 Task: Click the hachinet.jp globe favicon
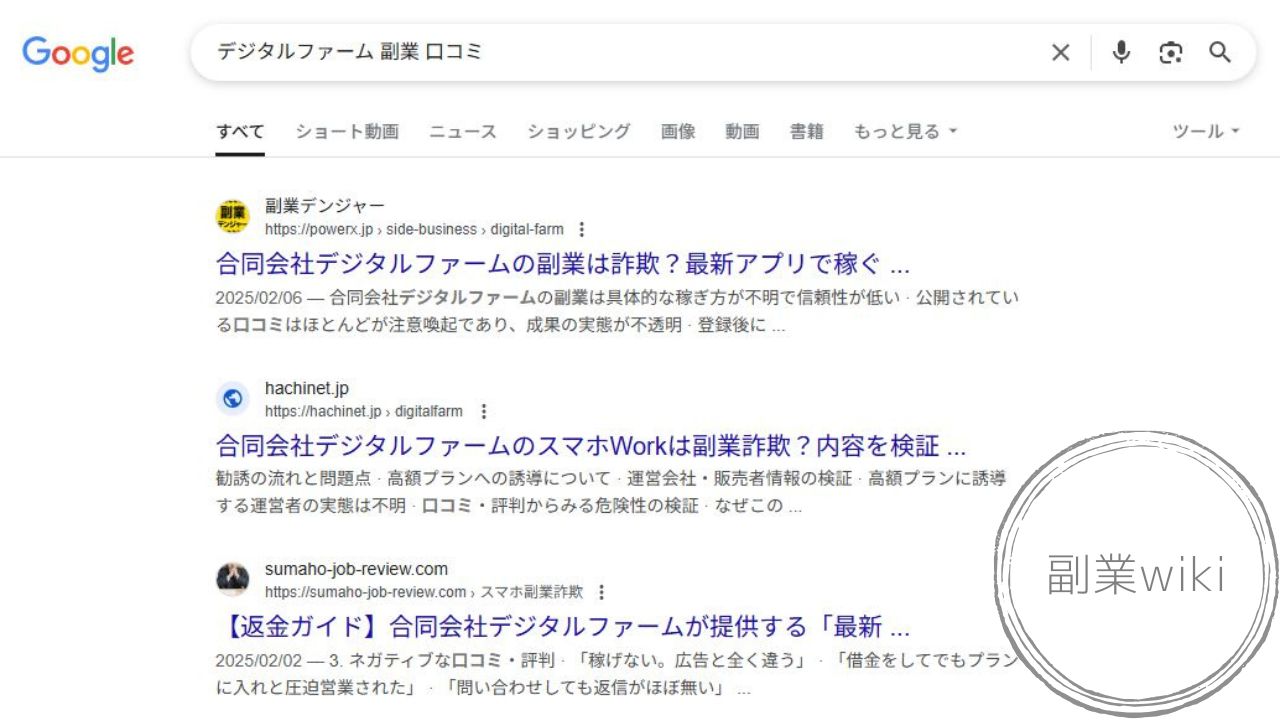pos(232,399)
